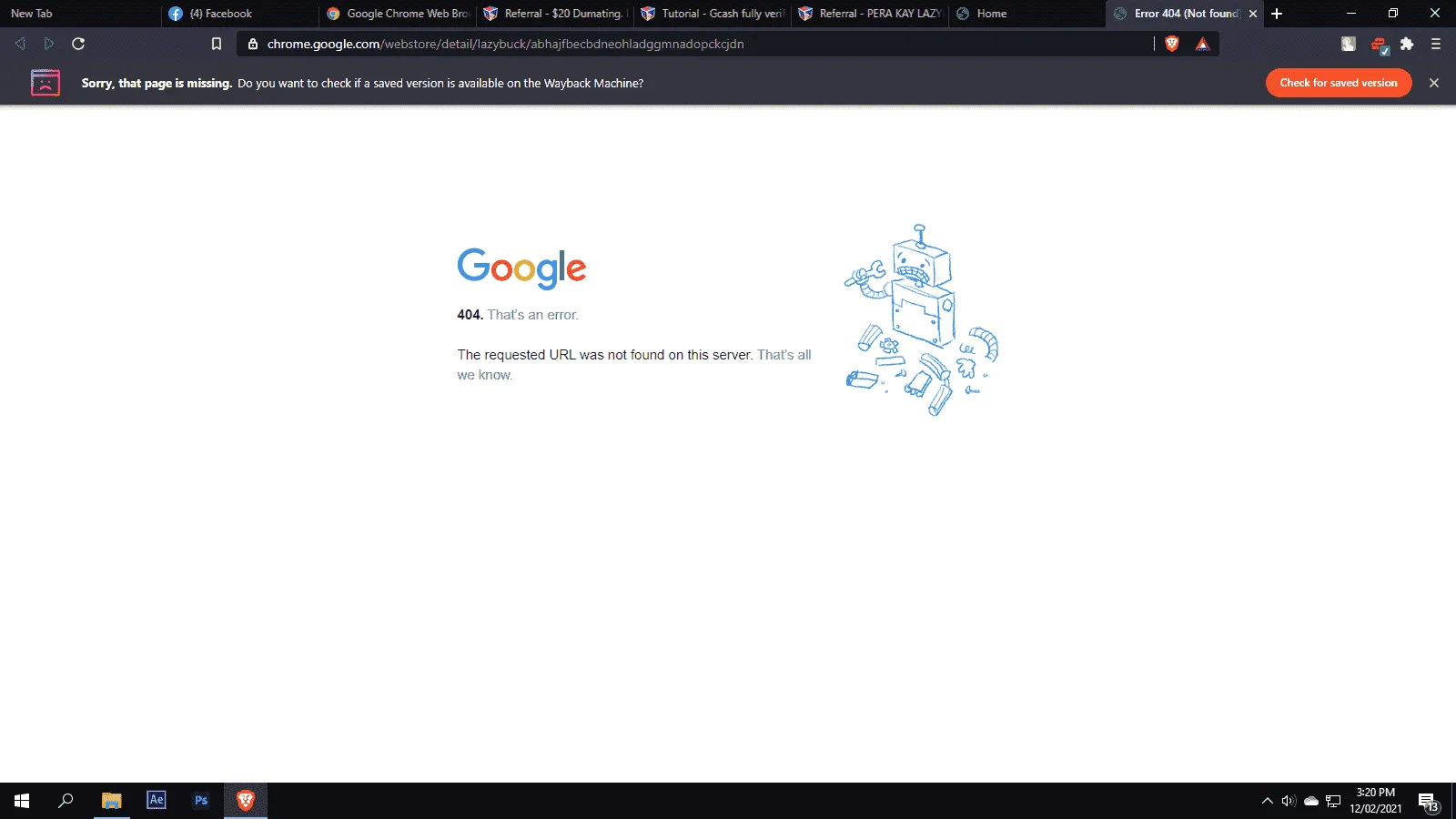This screenshot has height=819, width=1456.
Task: Switch to Referral - PERA KAY LAZY tab
Action: pos(869,14)
